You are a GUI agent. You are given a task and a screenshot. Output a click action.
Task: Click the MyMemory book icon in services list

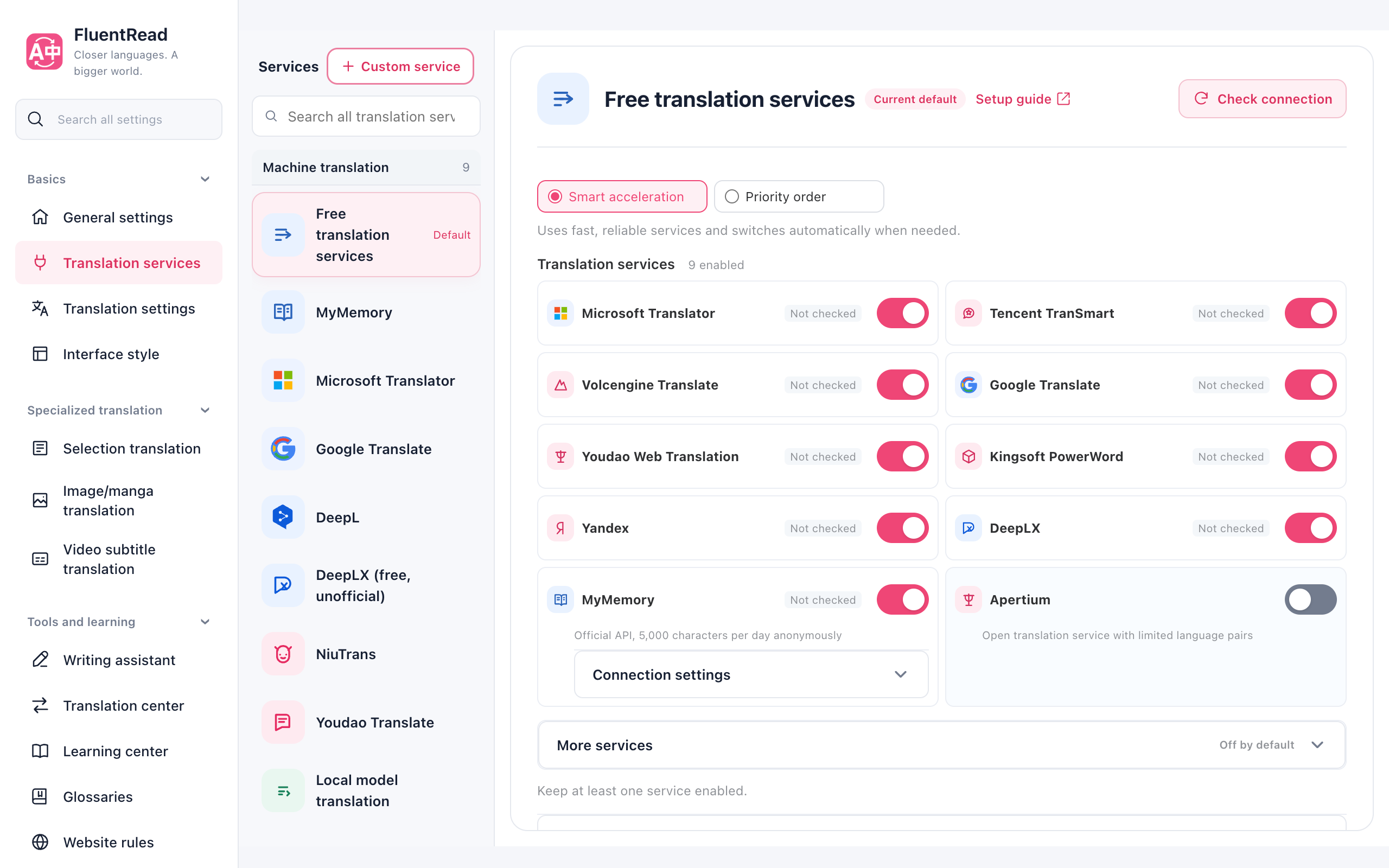pos(283,312)
